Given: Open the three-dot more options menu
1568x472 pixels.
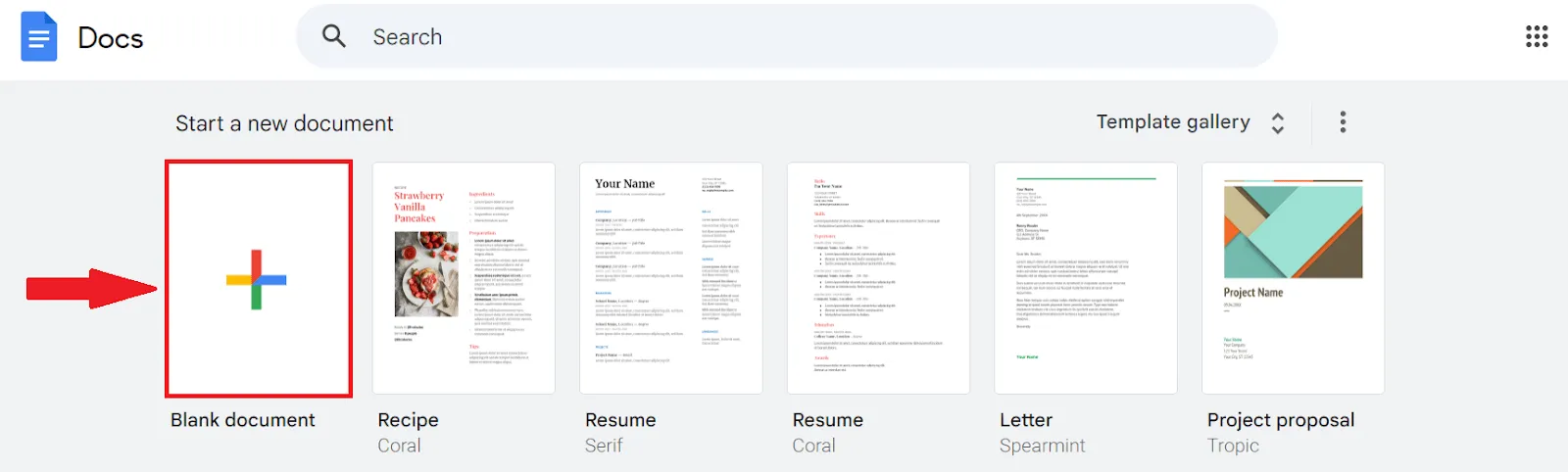Looking at the screenshot, I should [1343, 121].
